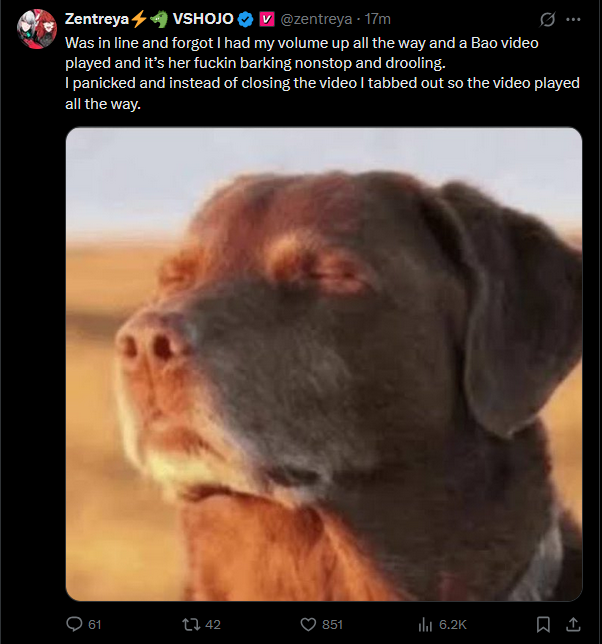The image size is (602, 644).
Task: Click the repost arrows icon
Action: pos(191,625)
